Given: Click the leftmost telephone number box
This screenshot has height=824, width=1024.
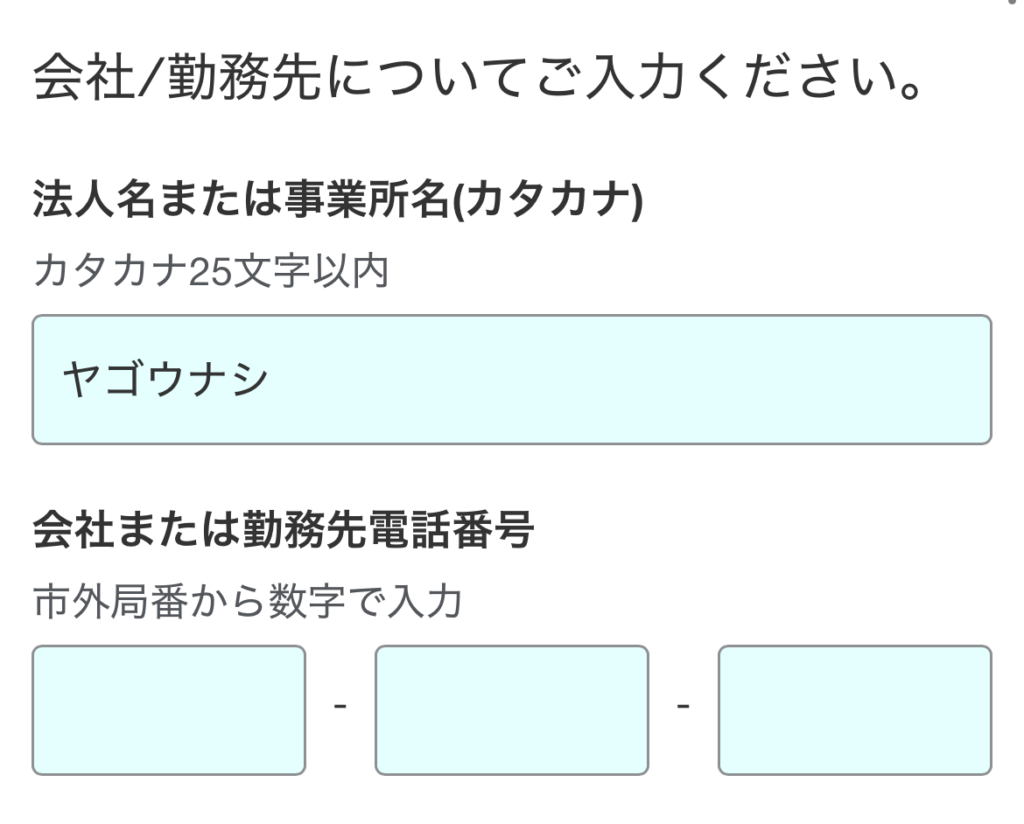Looking at the screenshot, I should tap(170, 711).
